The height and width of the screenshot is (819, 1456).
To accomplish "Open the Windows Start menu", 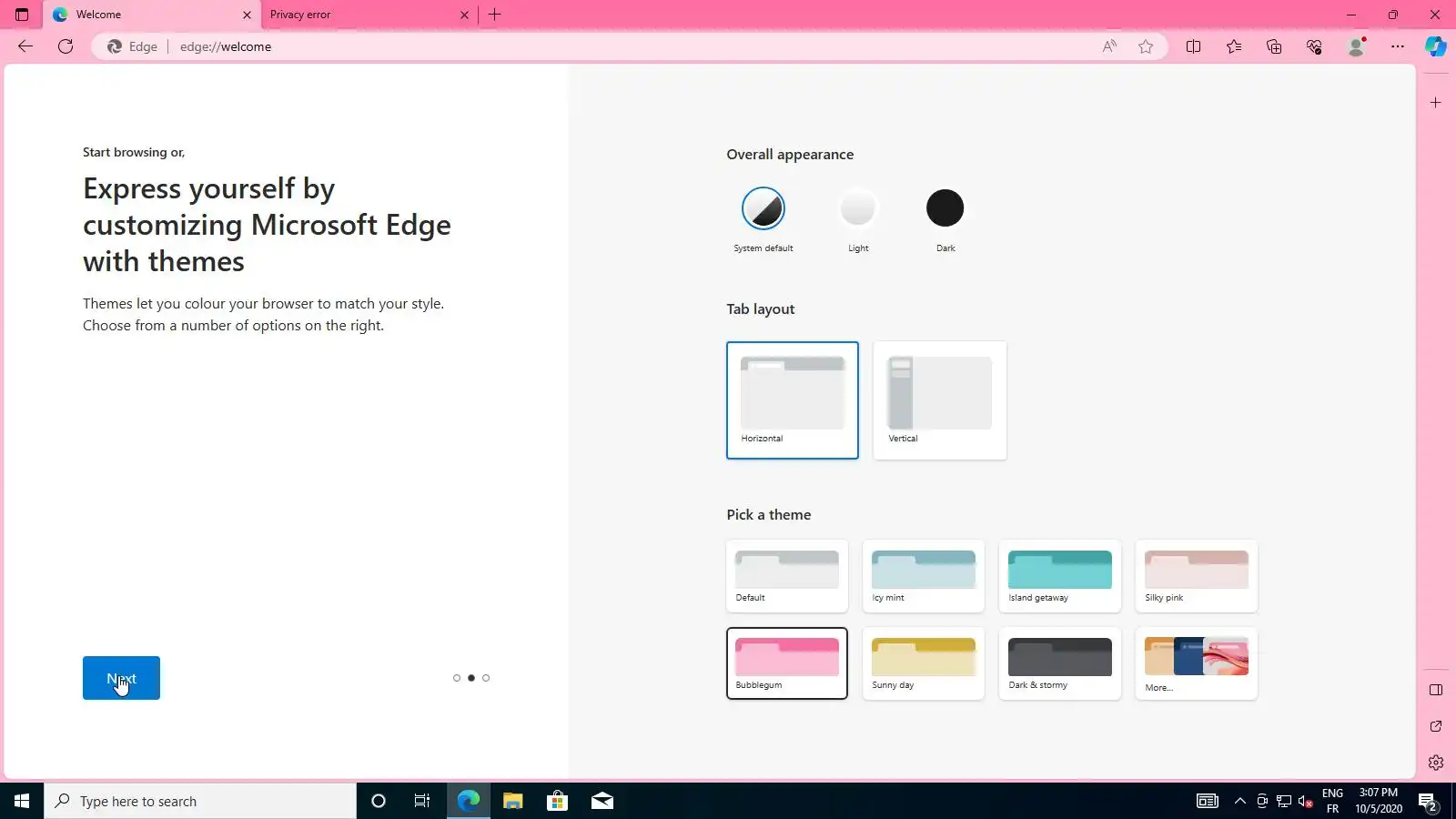I will (x=22, y=801).
